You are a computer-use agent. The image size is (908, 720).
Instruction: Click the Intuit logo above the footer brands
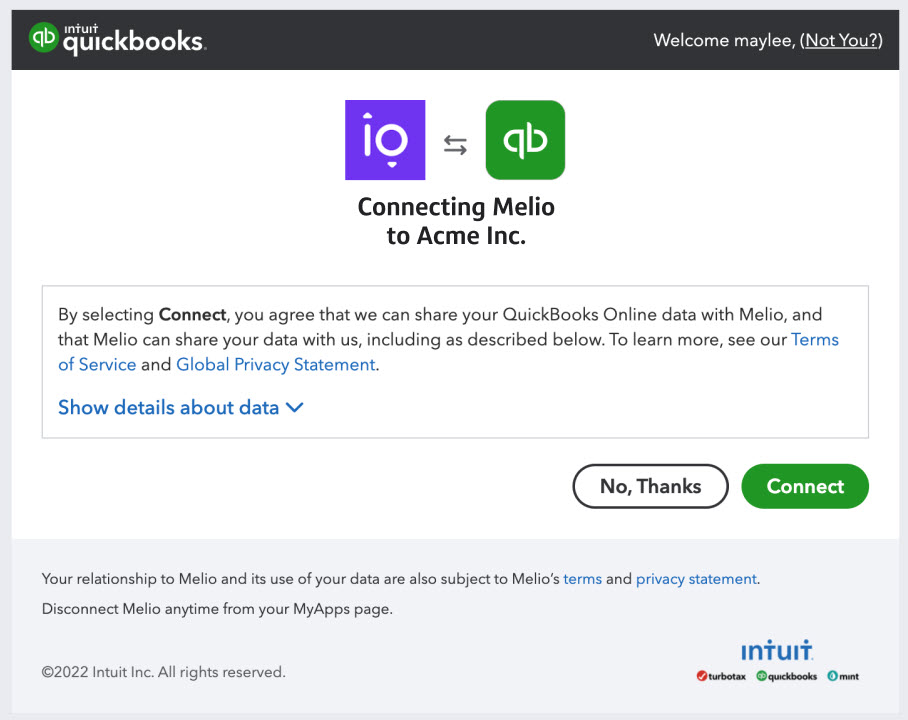coord(778,649)
